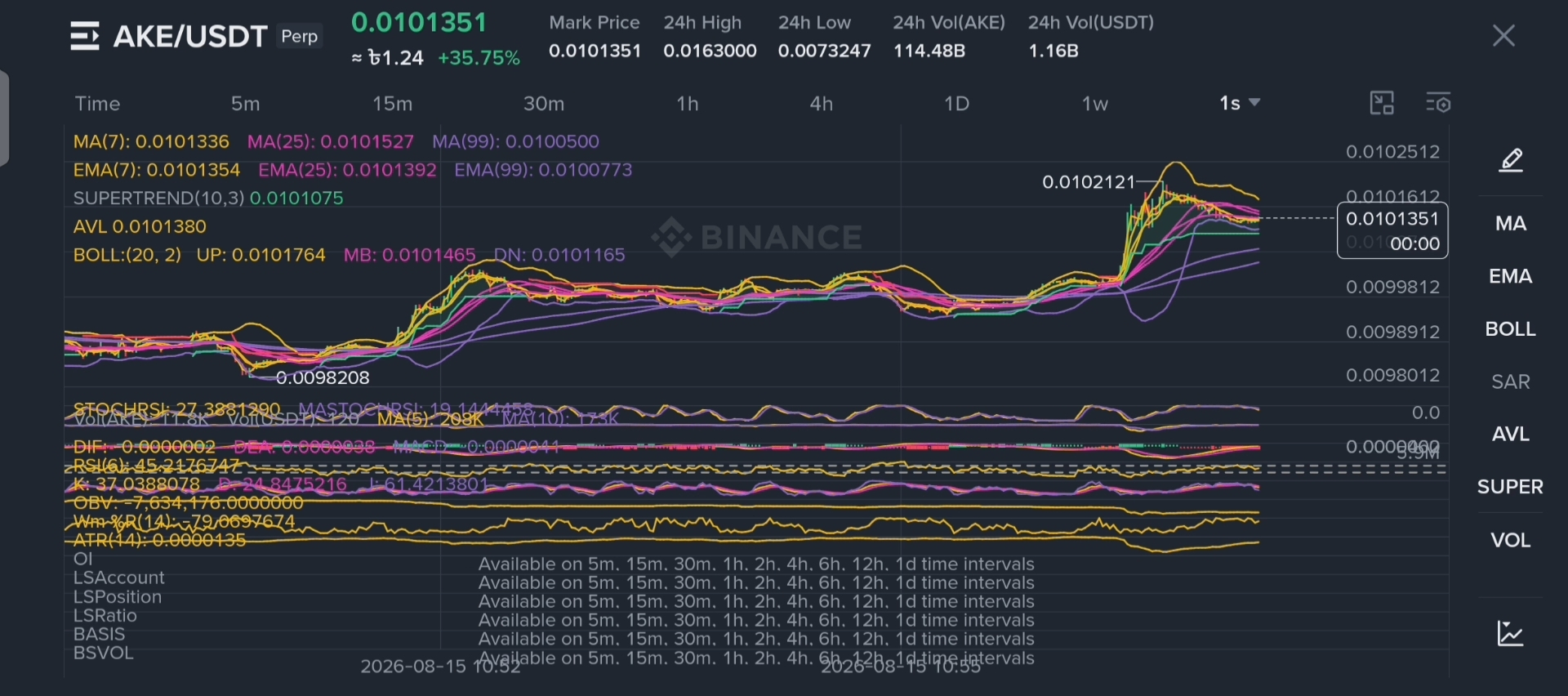Click the 0.0098208 low price marker
Screen dimensions: 1568x696
(x=323, y=378)
